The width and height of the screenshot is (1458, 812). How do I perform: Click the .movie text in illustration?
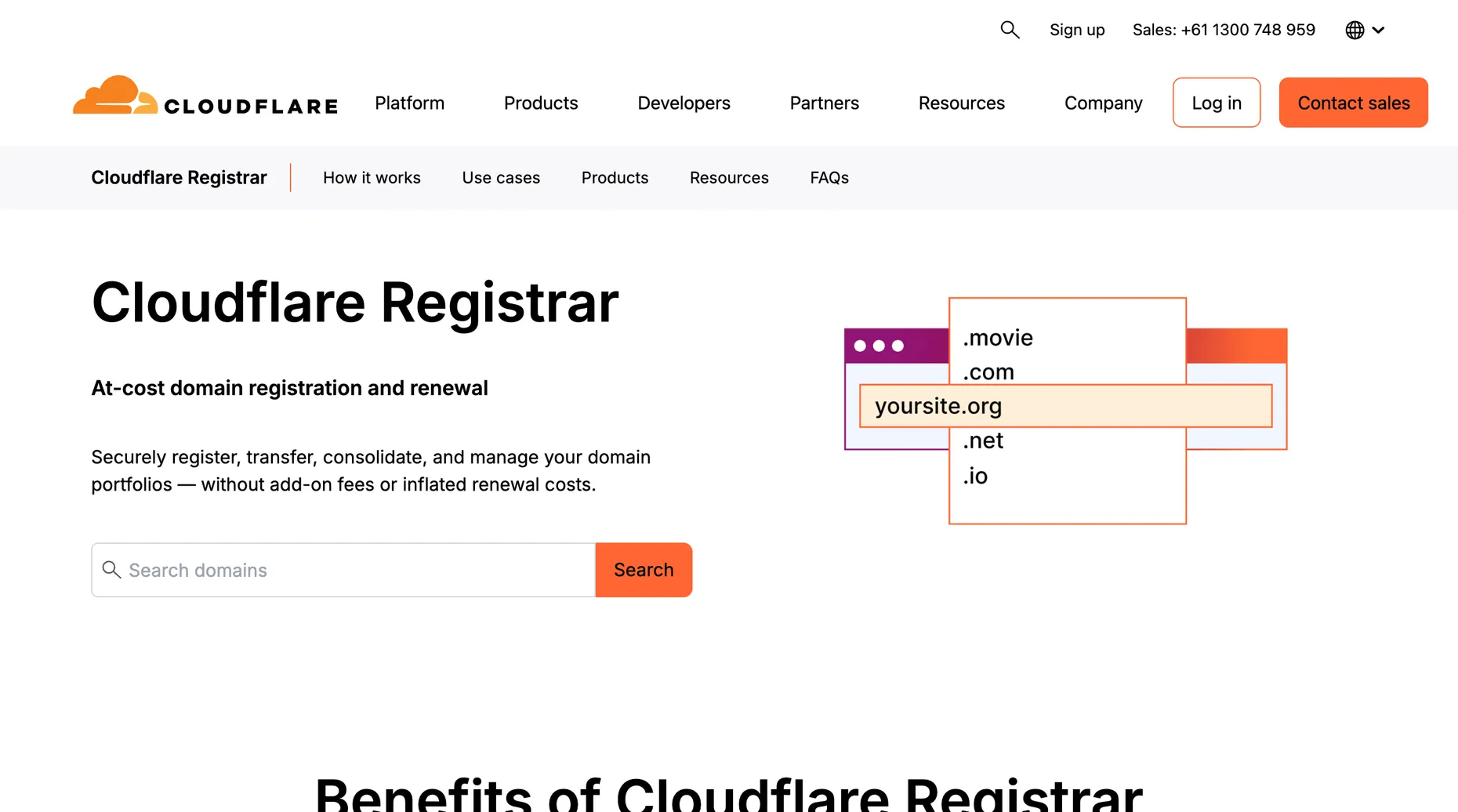point(998,338)
